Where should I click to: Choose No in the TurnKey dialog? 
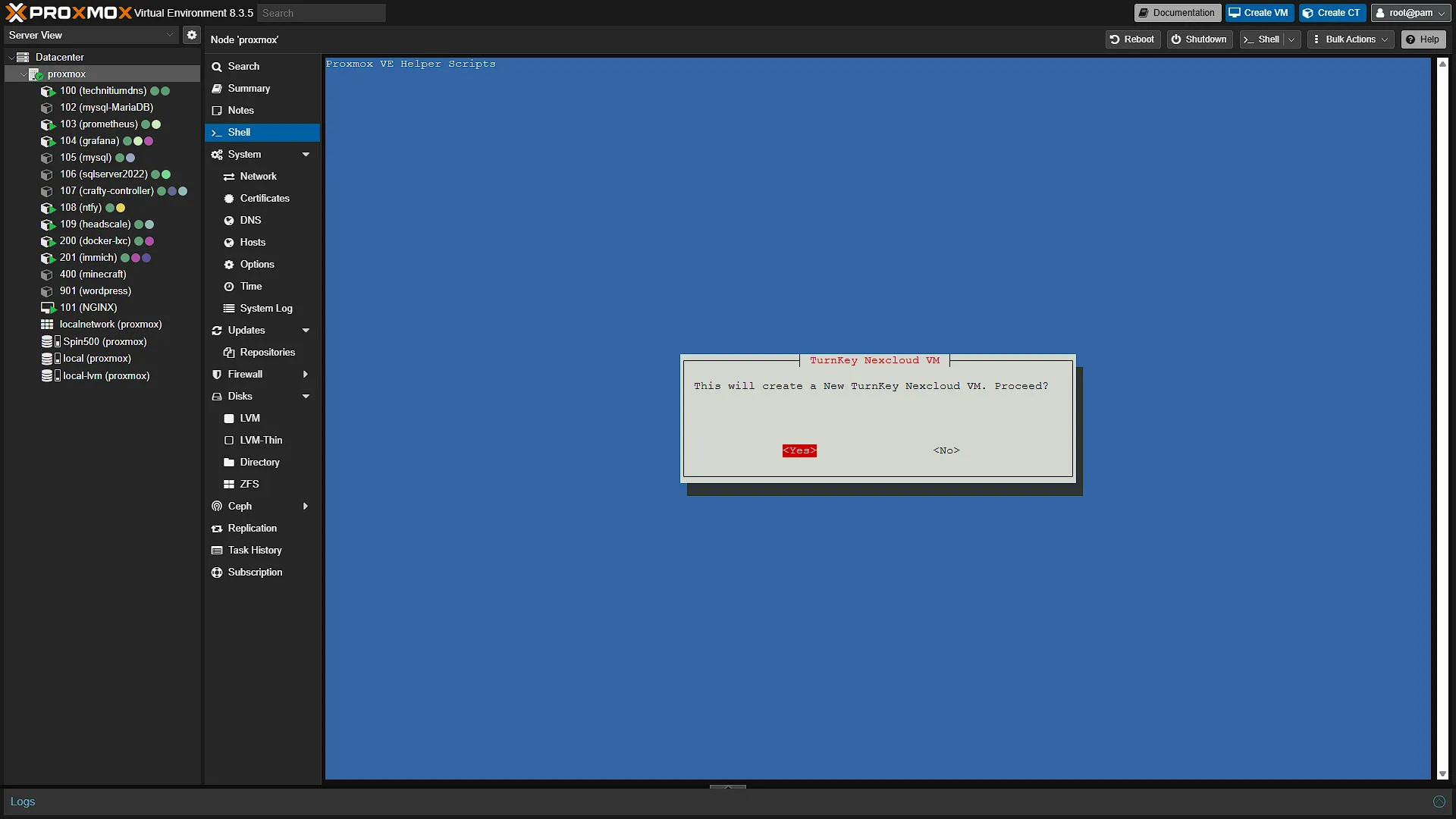(x=946, y=450)
